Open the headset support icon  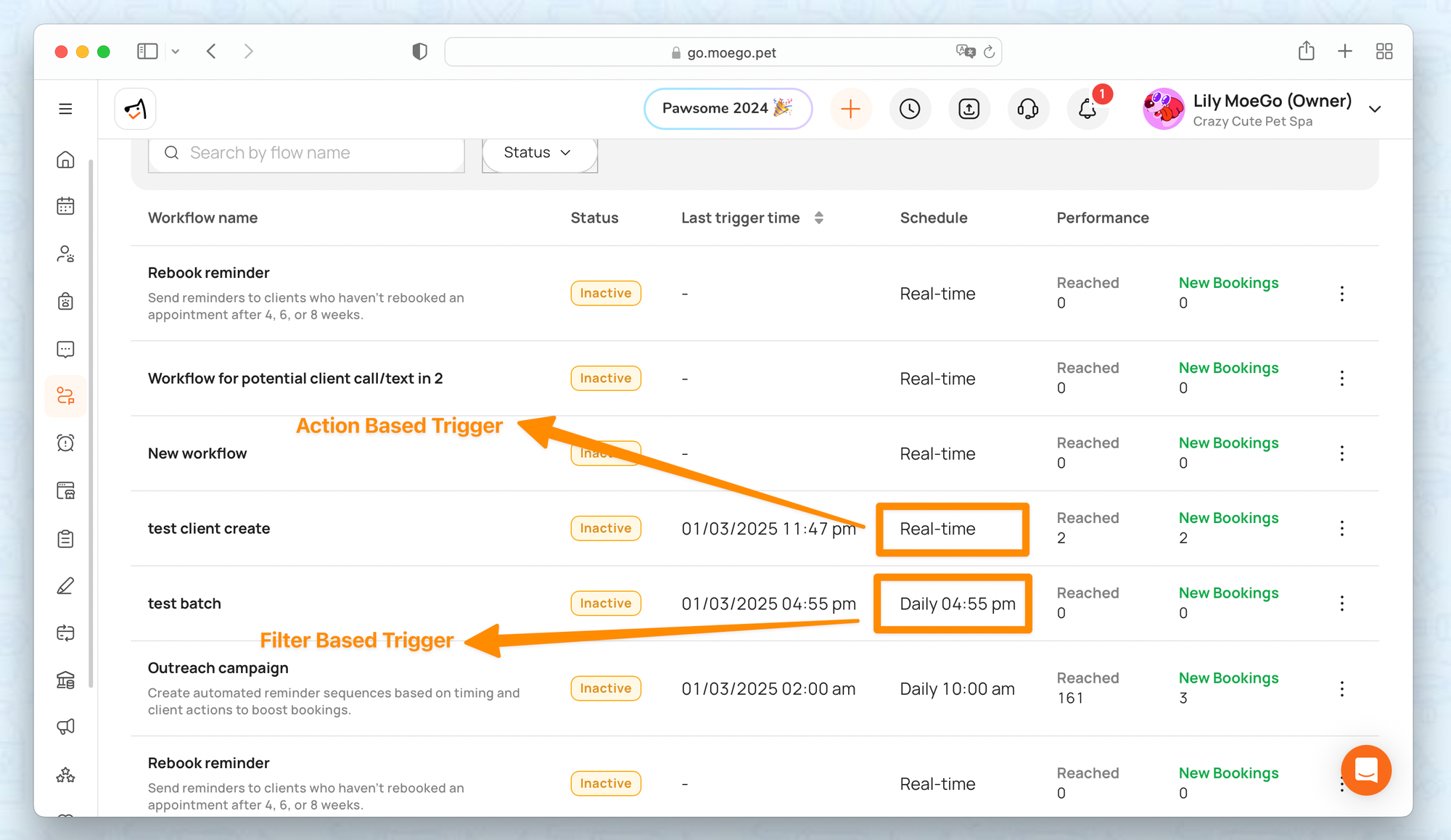(1027, 109)
